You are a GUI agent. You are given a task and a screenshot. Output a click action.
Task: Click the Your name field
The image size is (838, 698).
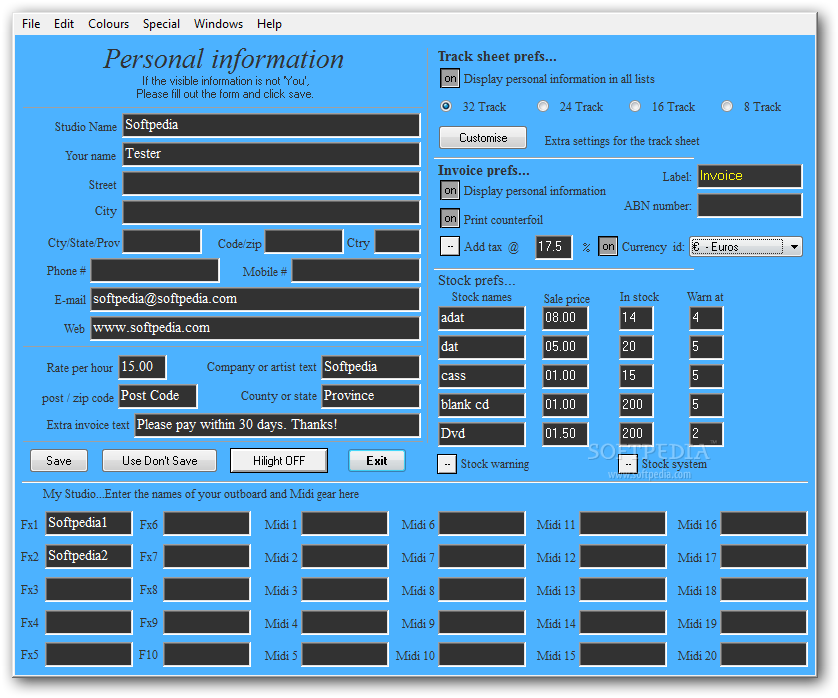coord(271,154)
